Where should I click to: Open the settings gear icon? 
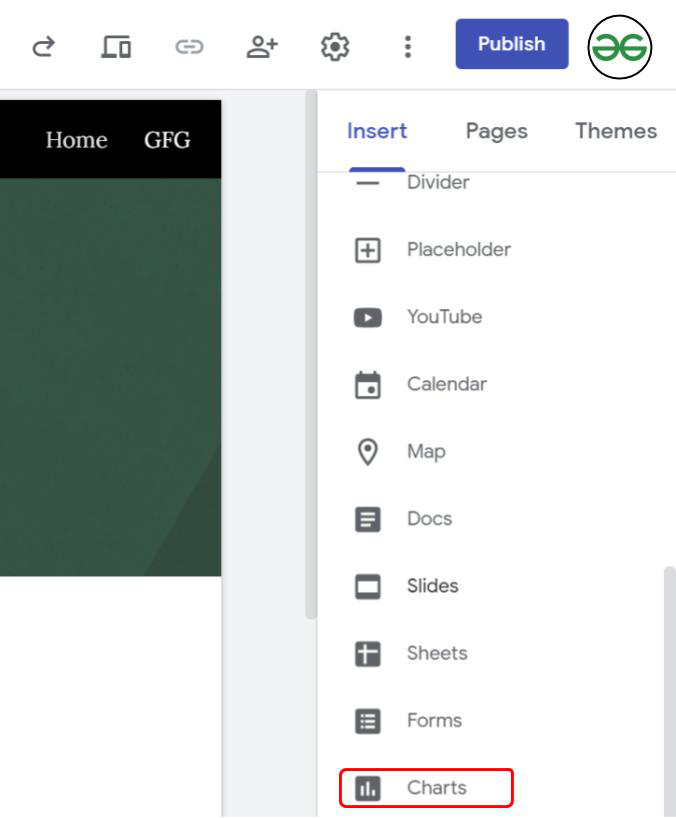coord(335,47)
